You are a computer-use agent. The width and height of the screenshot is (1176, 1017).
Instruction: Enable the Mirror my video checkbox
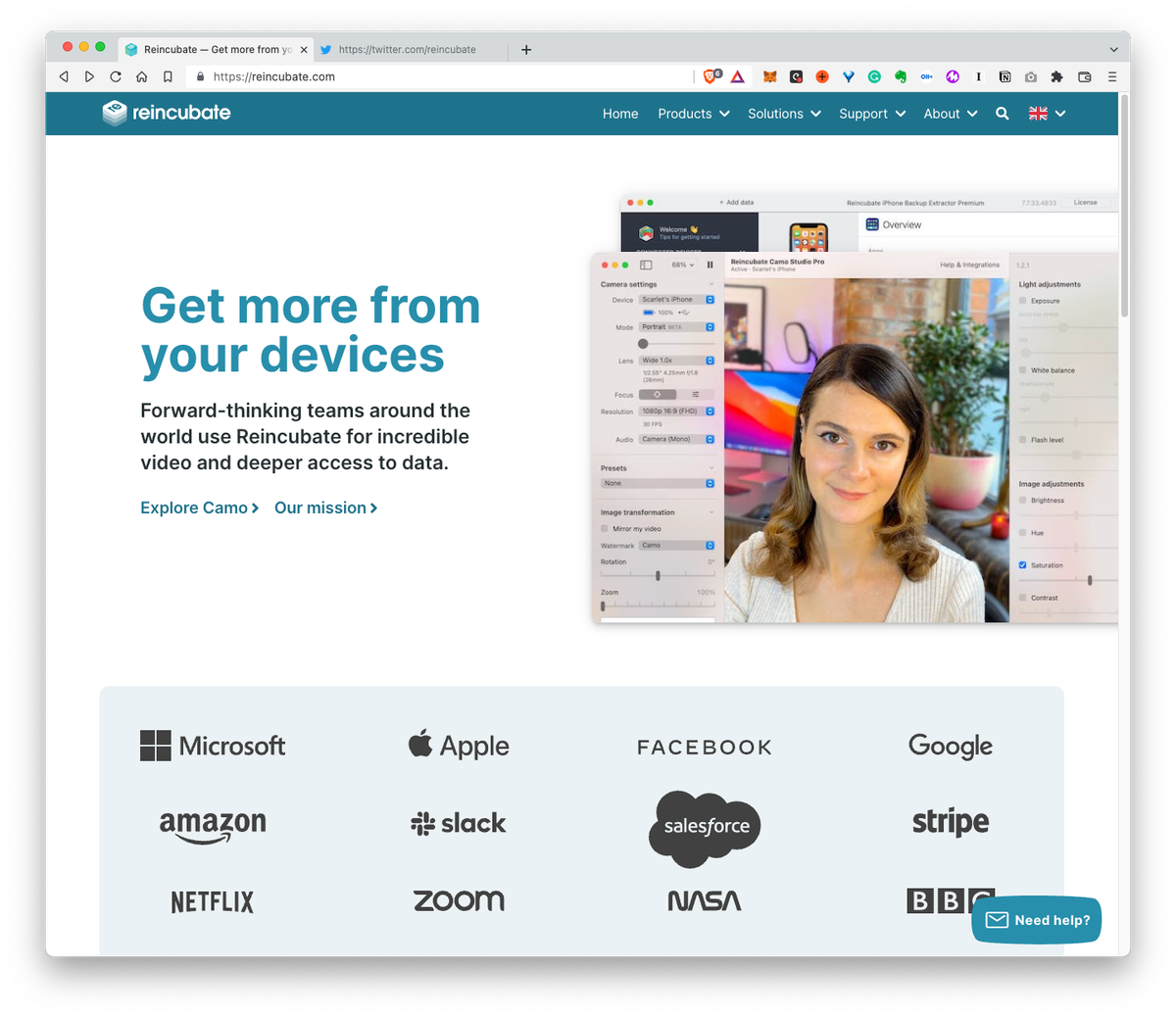coord(603,528)
